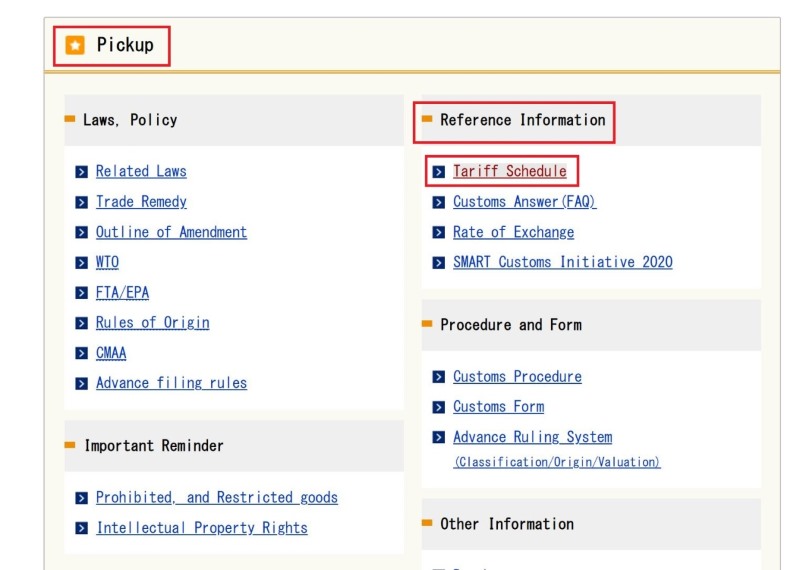Go to Trade Remedy page
This screenshot has width=800, height=570.
pyautogui.click(x=141, y=202)
